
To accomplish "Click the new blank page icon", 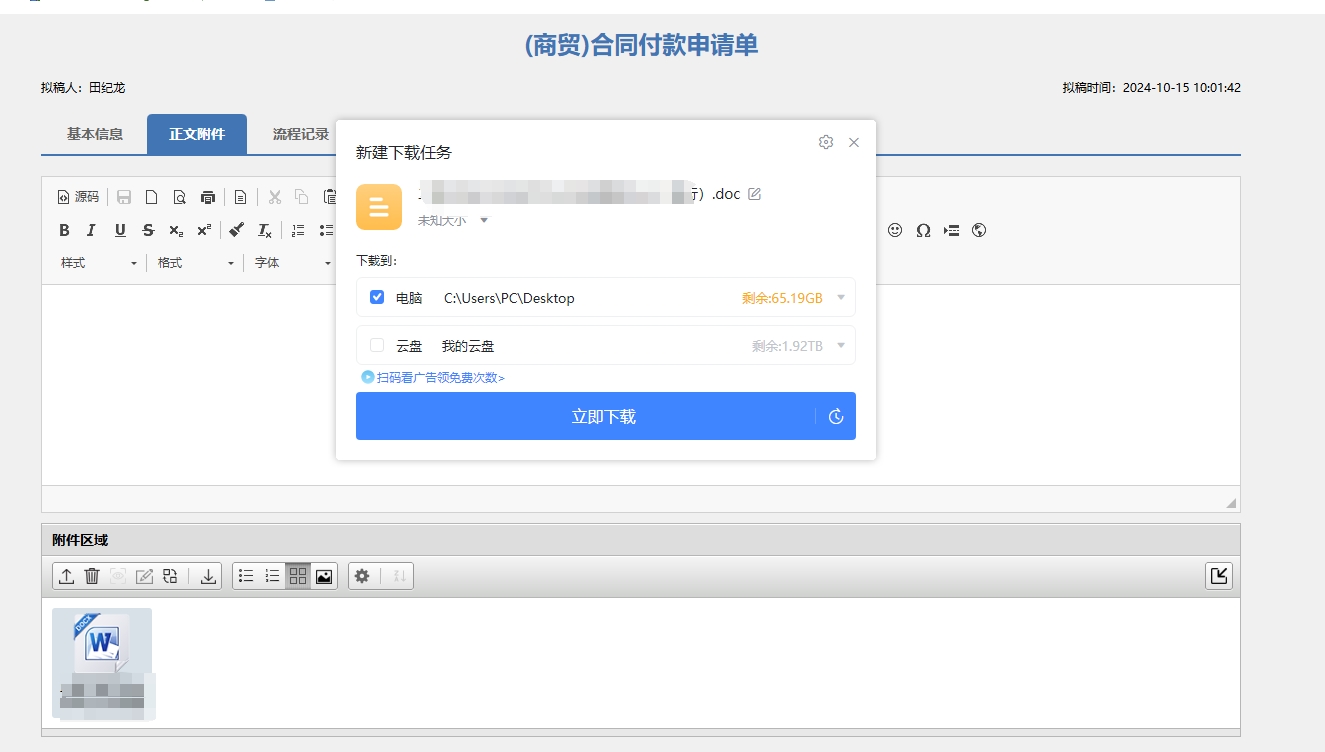I will (152, 197).
